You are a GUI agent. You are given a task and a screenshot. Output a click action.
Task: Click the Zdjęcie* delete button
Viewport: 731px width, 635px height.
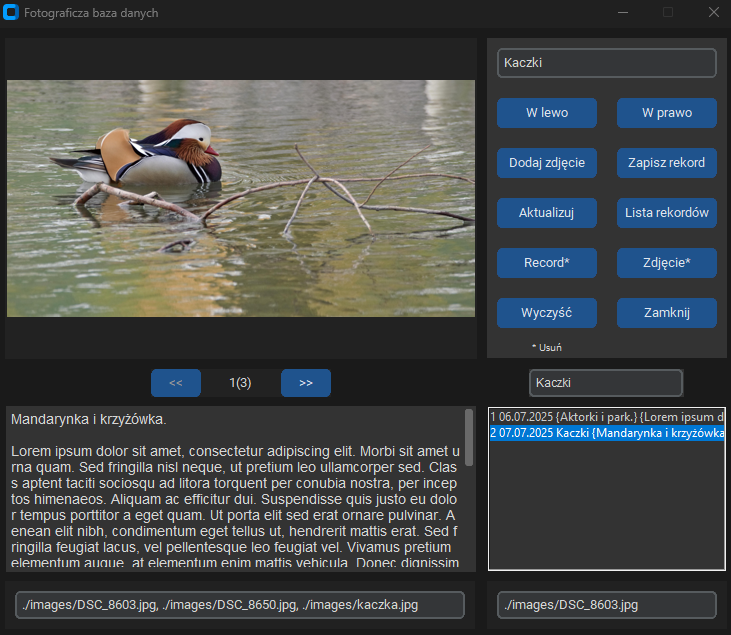(x=667, y=263)
